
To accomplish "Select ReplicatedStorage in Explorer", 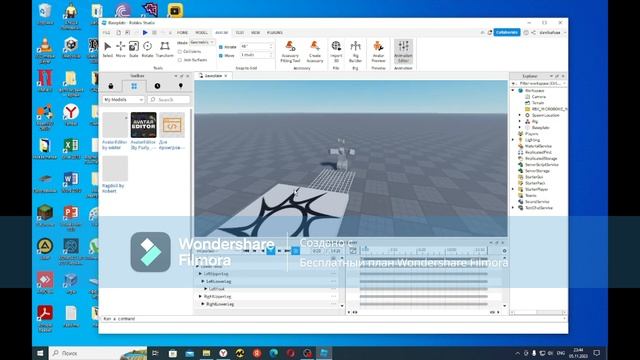I will coord(541,158).
